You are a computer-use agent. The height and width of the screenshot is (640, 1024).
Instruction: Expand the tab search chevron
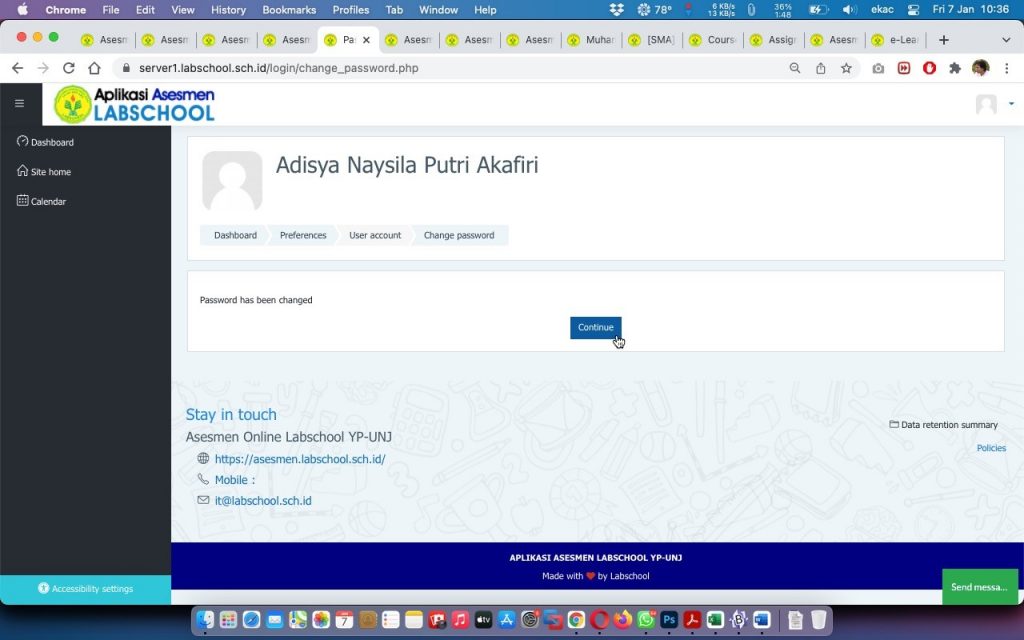(x=1006, y=40)
